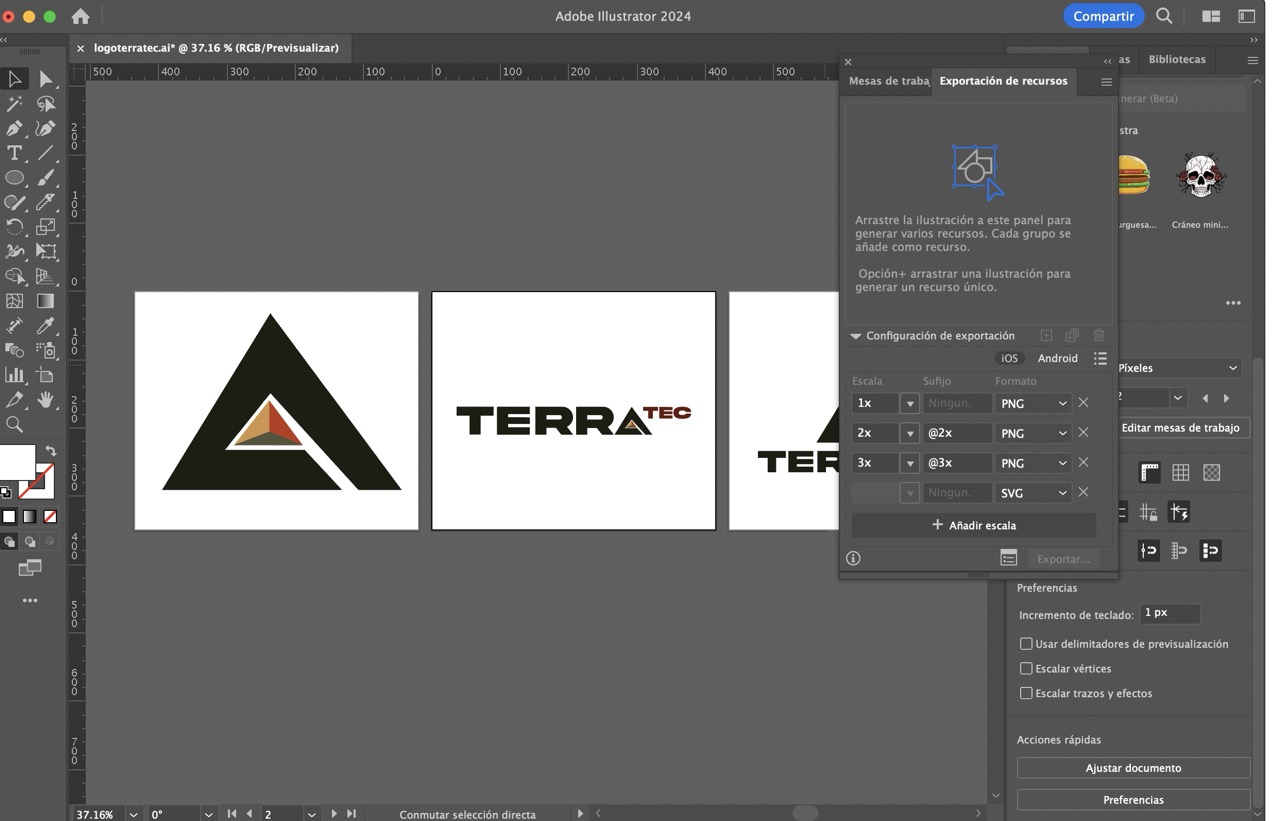Select the Selection tool arrow
Screen dimensions: 1280x821
15,79
